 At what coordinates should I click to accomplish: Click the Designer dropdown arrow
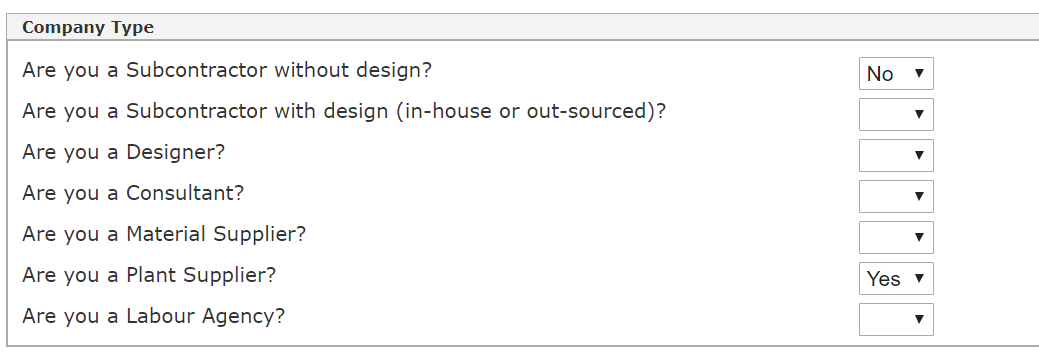coord(919,156)
